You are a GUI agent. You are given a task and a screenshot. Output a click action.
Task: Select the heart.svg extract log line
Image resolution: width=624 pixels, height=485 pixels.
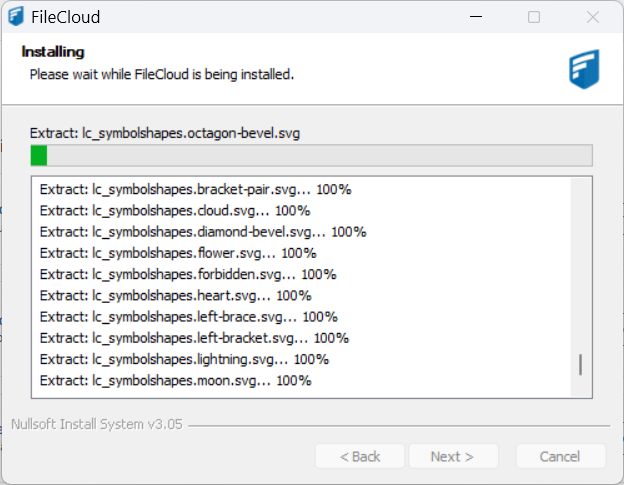point(176,295)
